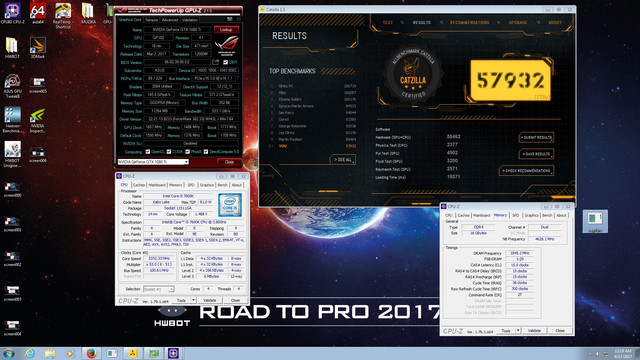Toggle the DirectCompute 5.0 checkbox in GPU-Z
This screenshot has height=360, width=640.
[206, 152]
